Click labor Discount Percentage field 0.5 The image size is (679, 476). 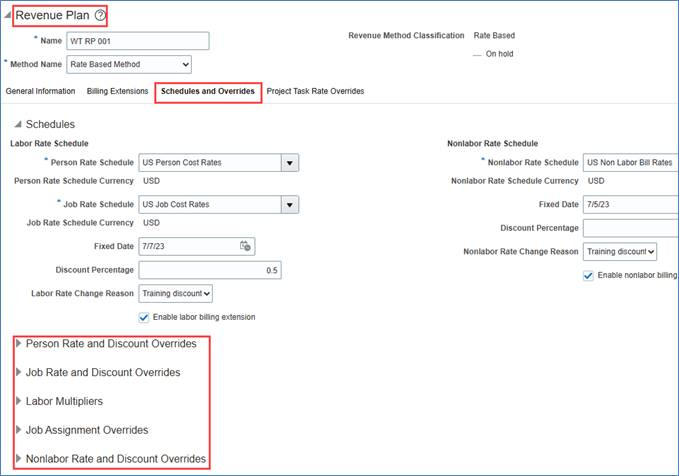(x=210, y=270)
